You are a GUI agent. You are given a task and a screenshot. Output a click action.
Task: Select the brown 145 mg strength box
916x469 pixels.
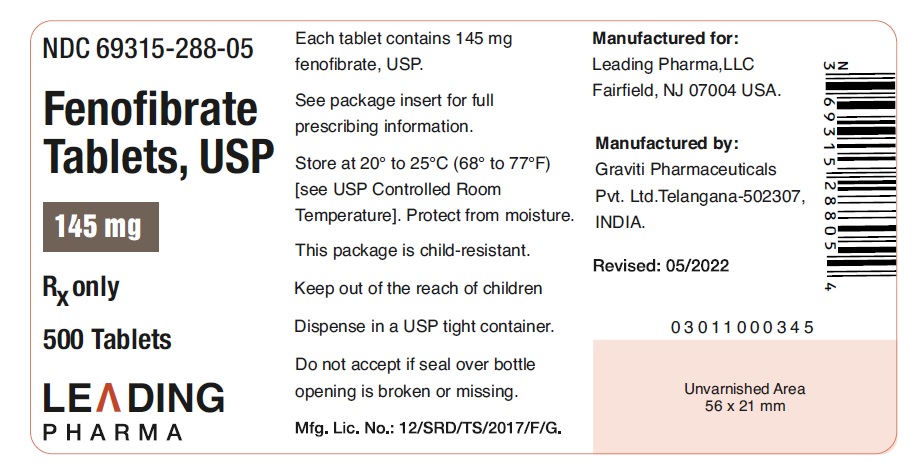click(98, 227)
